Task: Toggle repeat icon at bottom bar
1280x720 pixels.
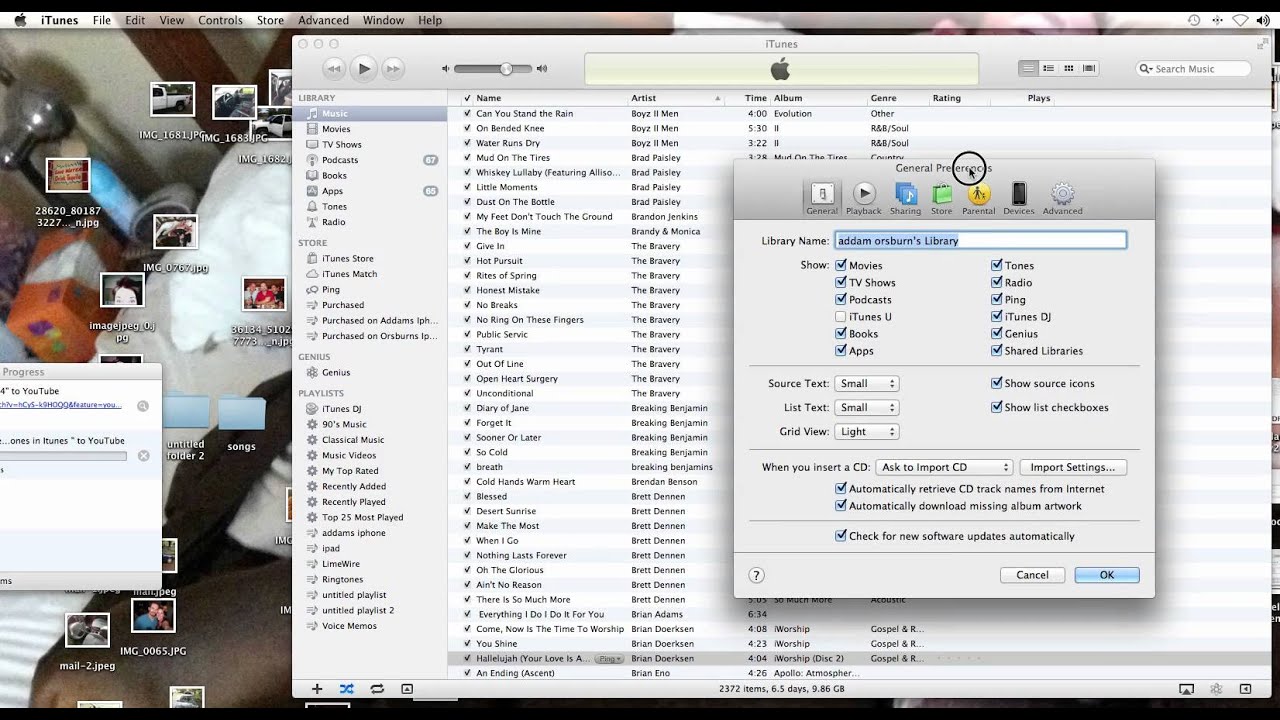Action: [x=377, y=689]
